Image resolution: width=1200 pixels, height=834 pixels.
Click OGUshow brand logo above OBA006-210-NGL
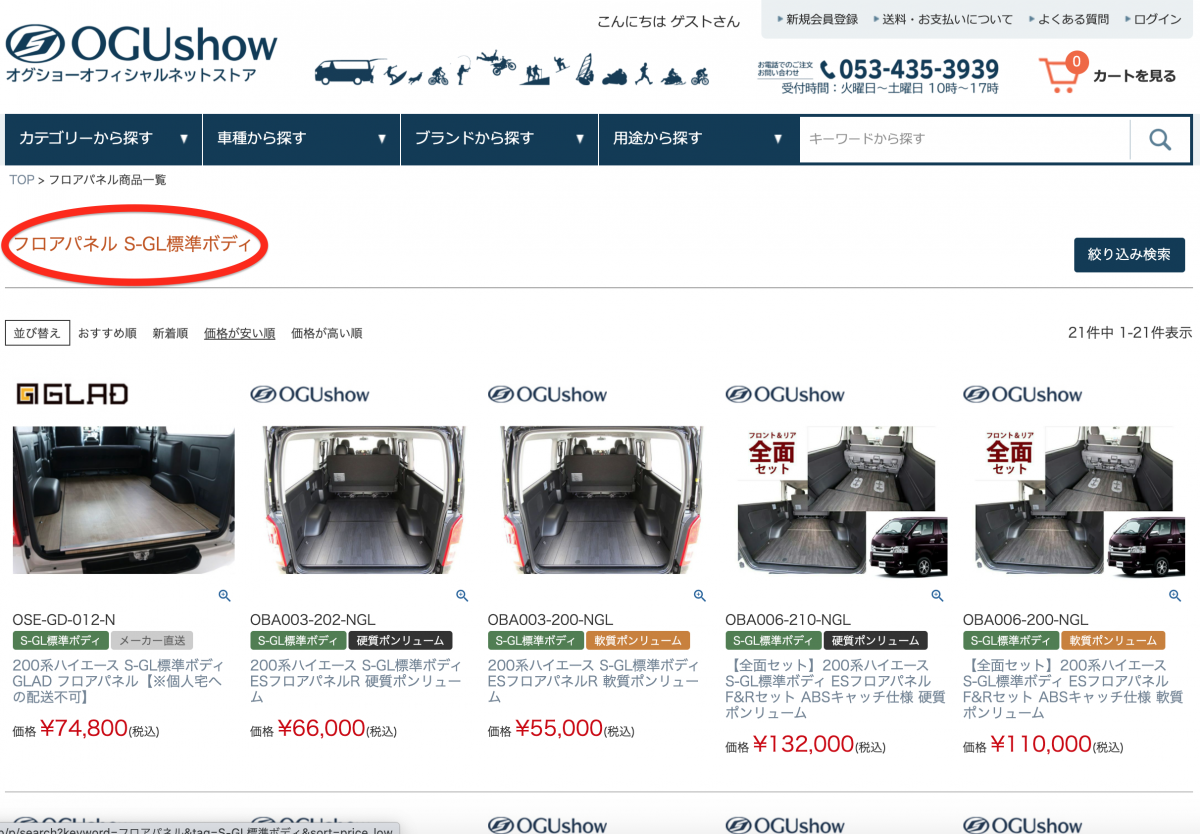[785, 394]
